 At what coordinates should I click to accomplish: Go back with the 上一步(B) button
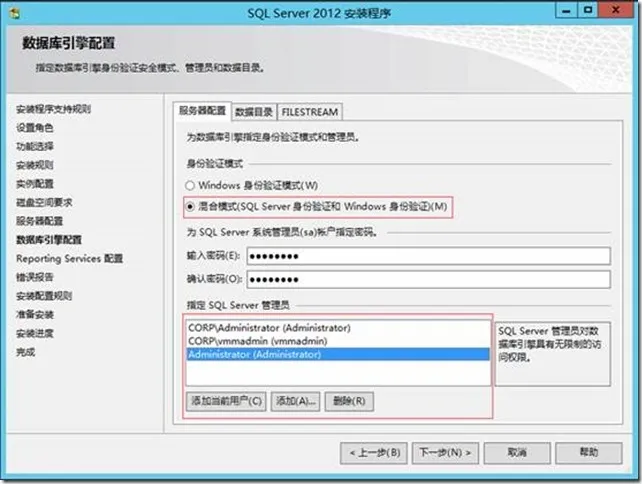pos(374,453)
